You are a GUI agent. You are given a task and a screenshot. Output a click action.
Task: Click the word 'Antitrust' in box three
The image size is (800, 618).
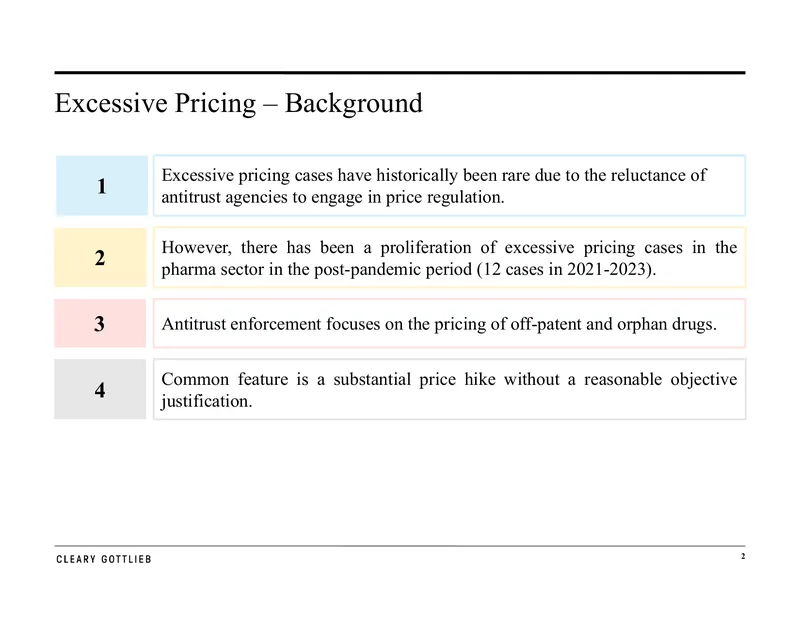pyautogui.click(x=193, y=324)
